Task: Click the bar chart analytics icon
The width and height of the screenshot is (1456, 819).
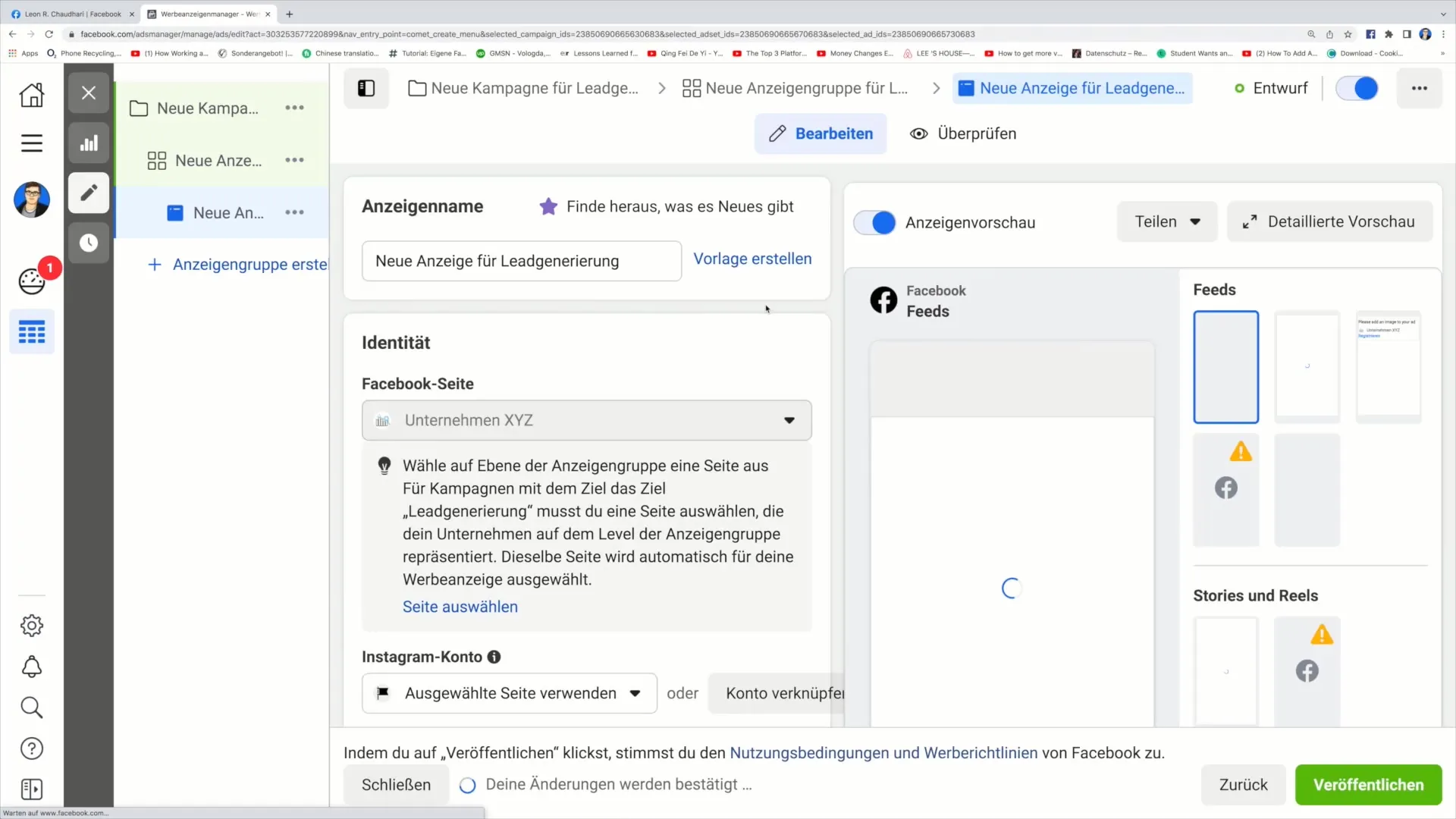Action: 89,143
